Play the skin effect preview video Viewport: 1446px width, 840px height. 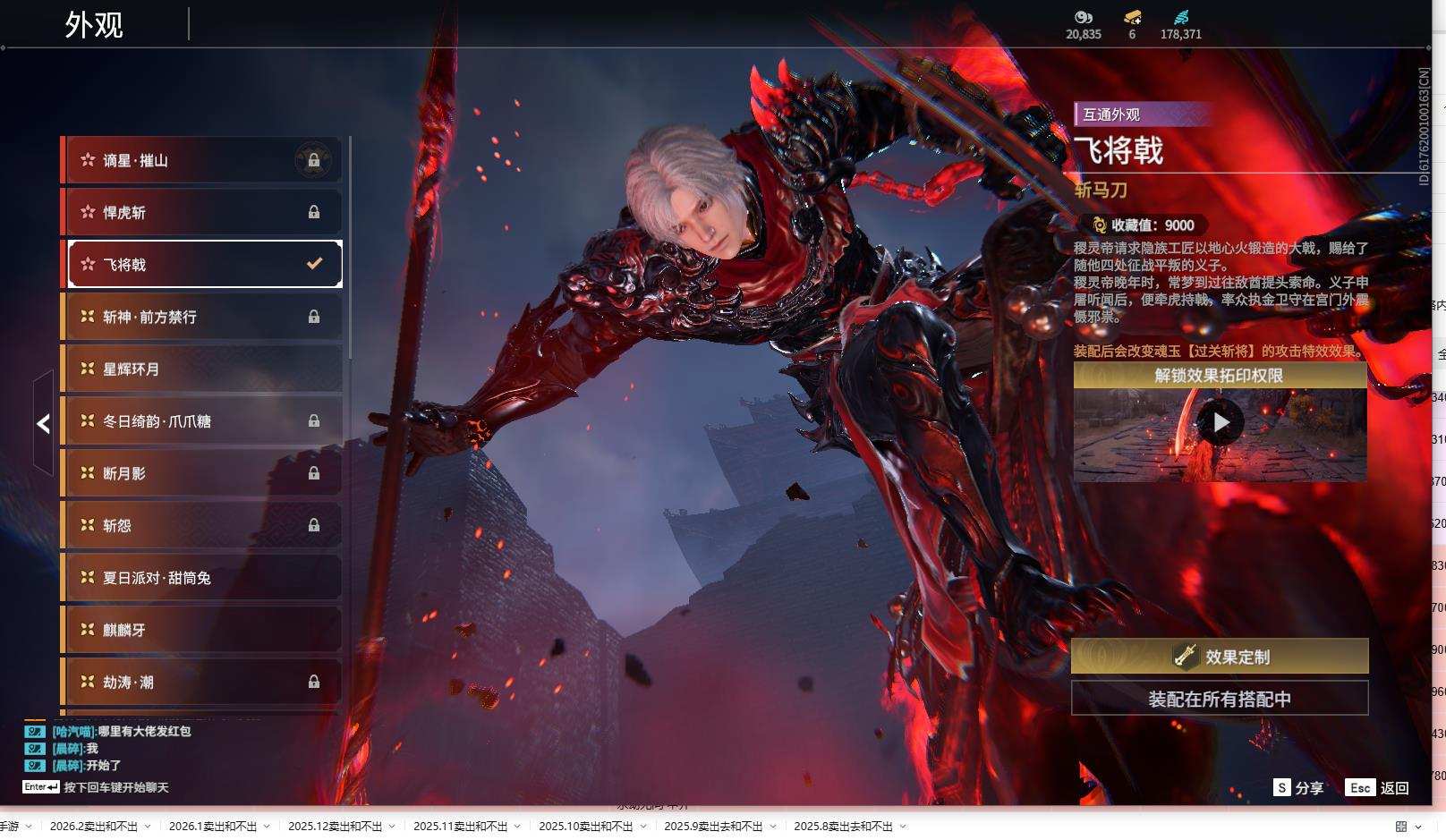coord(1221,421)
